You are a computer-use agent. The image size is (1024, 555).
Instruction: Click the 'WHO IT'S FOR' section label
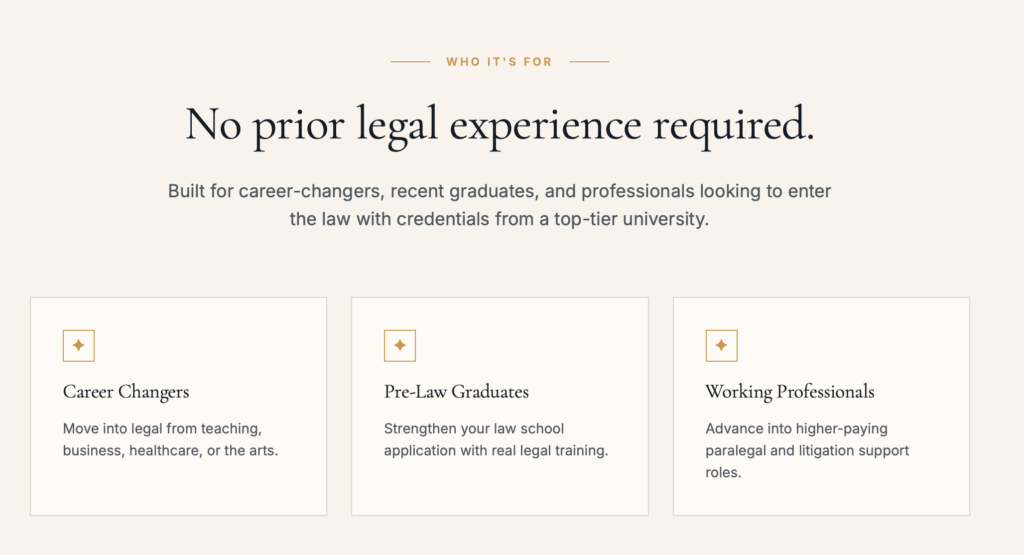tap(500, 62)
